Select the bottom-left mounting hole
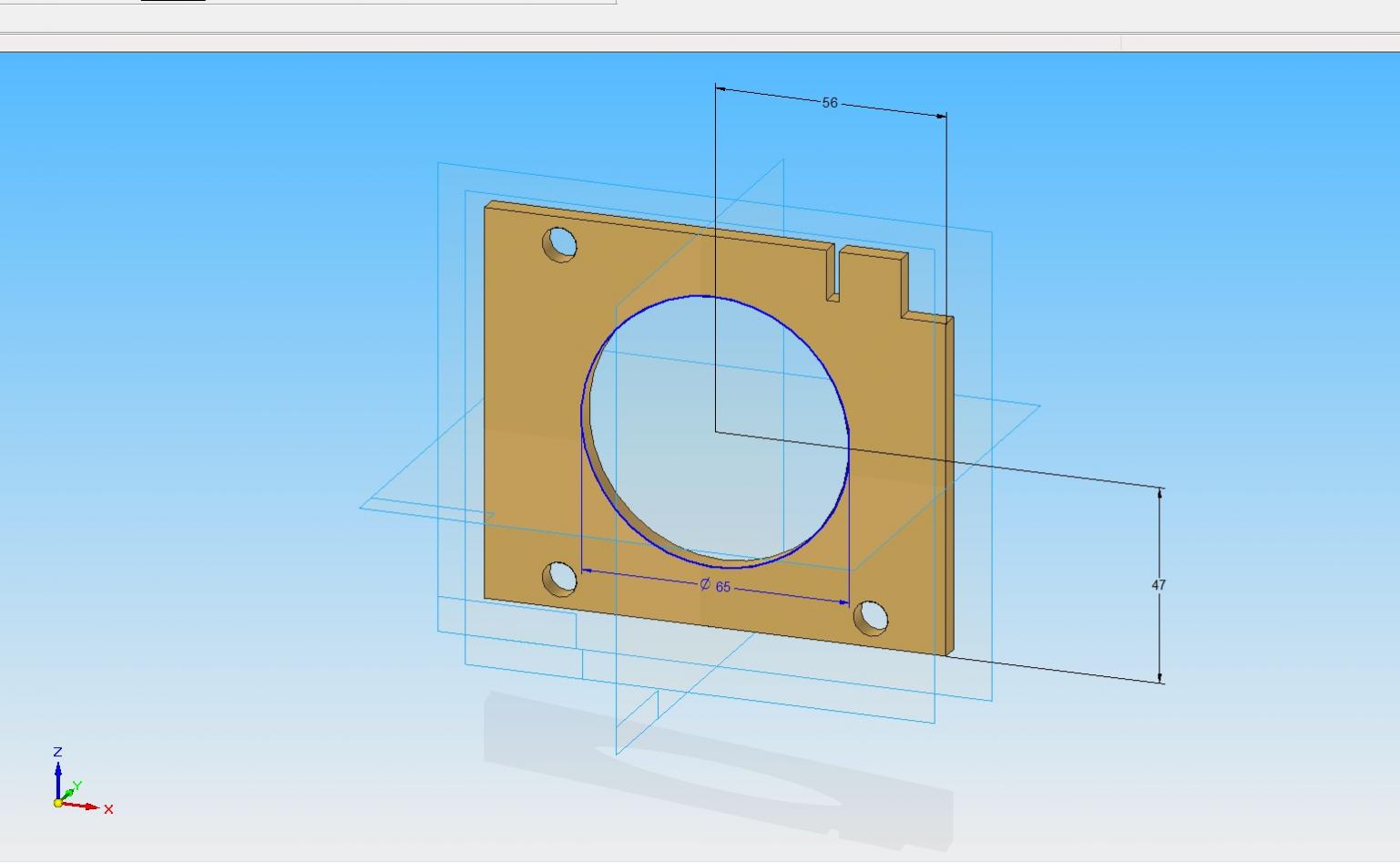Image resolution: width=1400 pixels, height=863 pixels. point(559,578)
